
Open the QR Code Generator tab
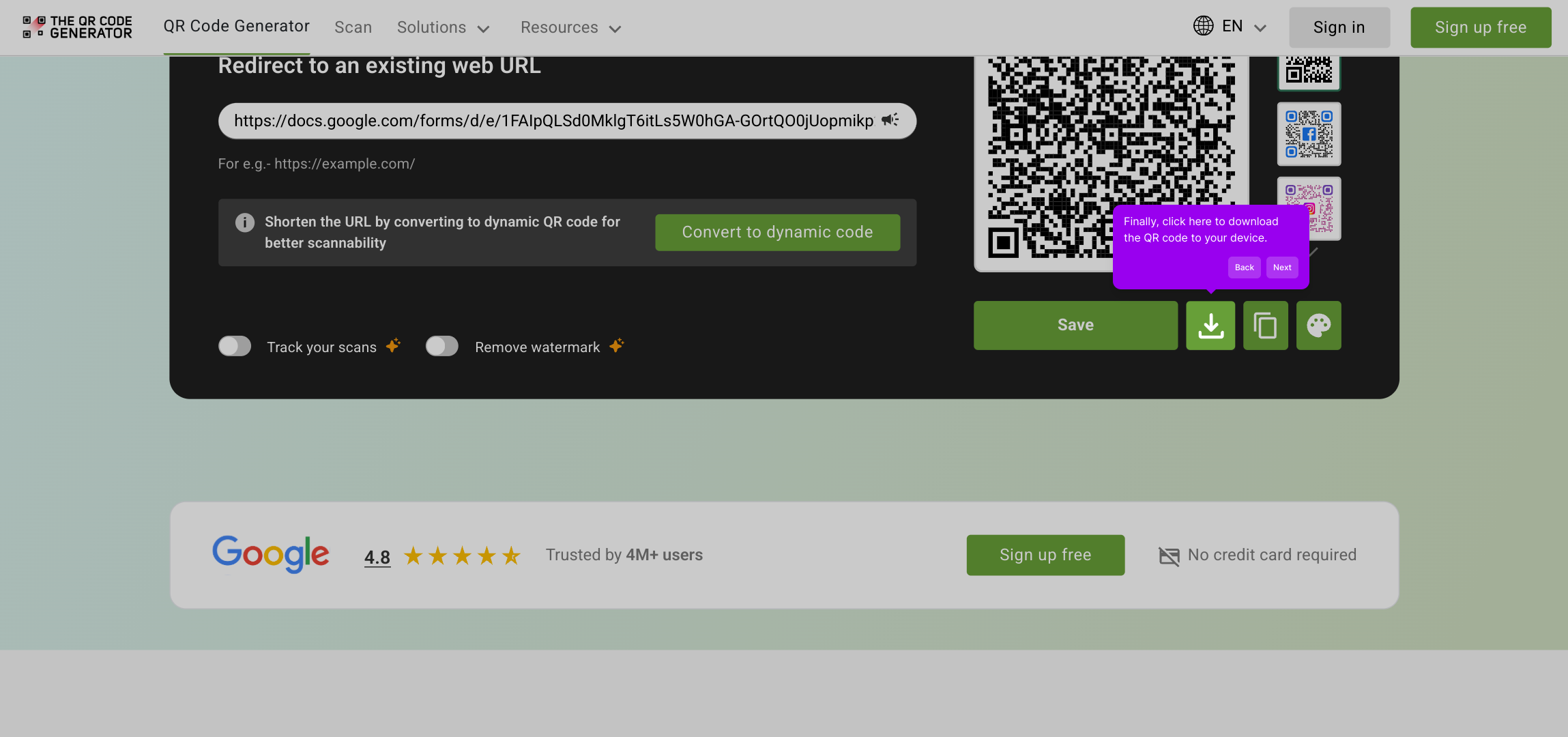pyautogui.click(x=236, y=27)
